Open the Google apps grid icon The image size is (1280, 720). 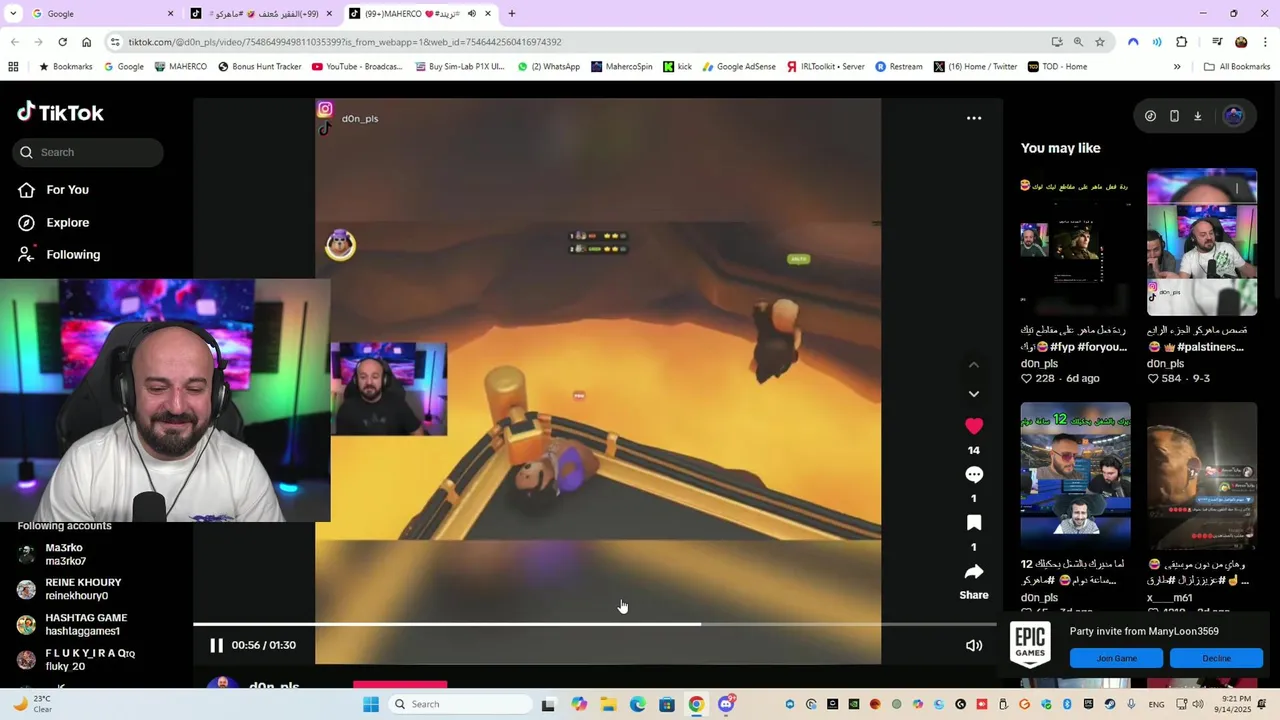13,67
